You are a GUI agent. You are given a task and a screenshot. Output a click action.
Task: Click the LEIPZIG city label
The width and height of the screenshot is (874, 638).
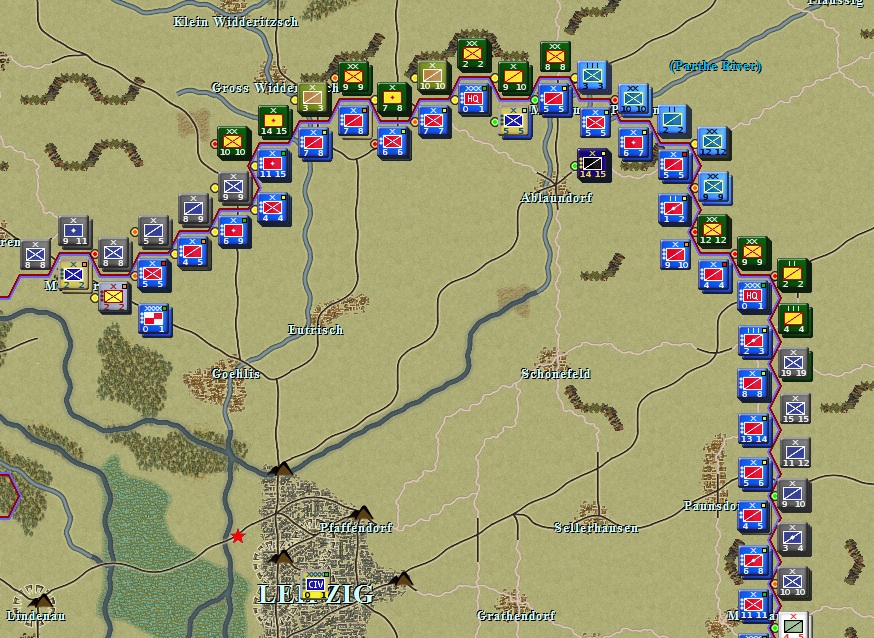click(316, 594)
